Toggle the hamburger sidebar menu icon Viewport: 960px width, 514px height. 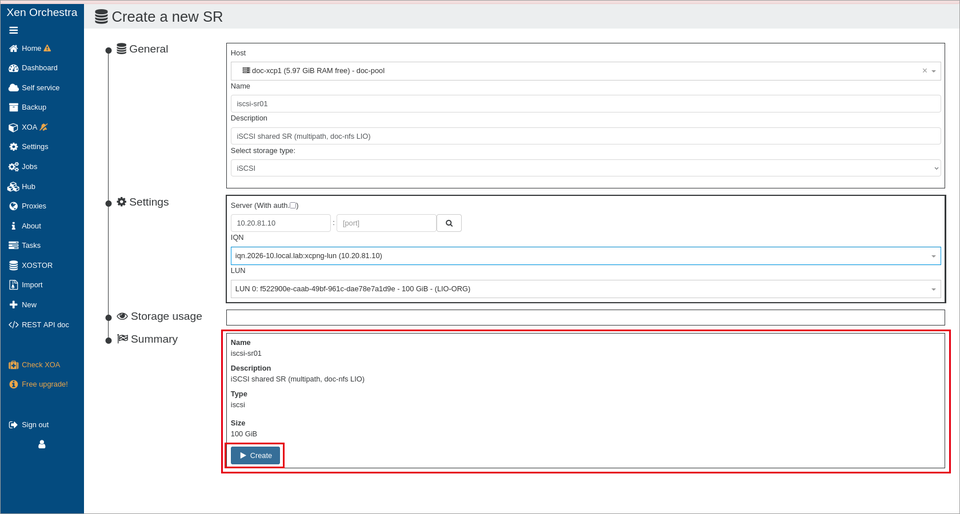pyautogui.click(x=13, y=31)
